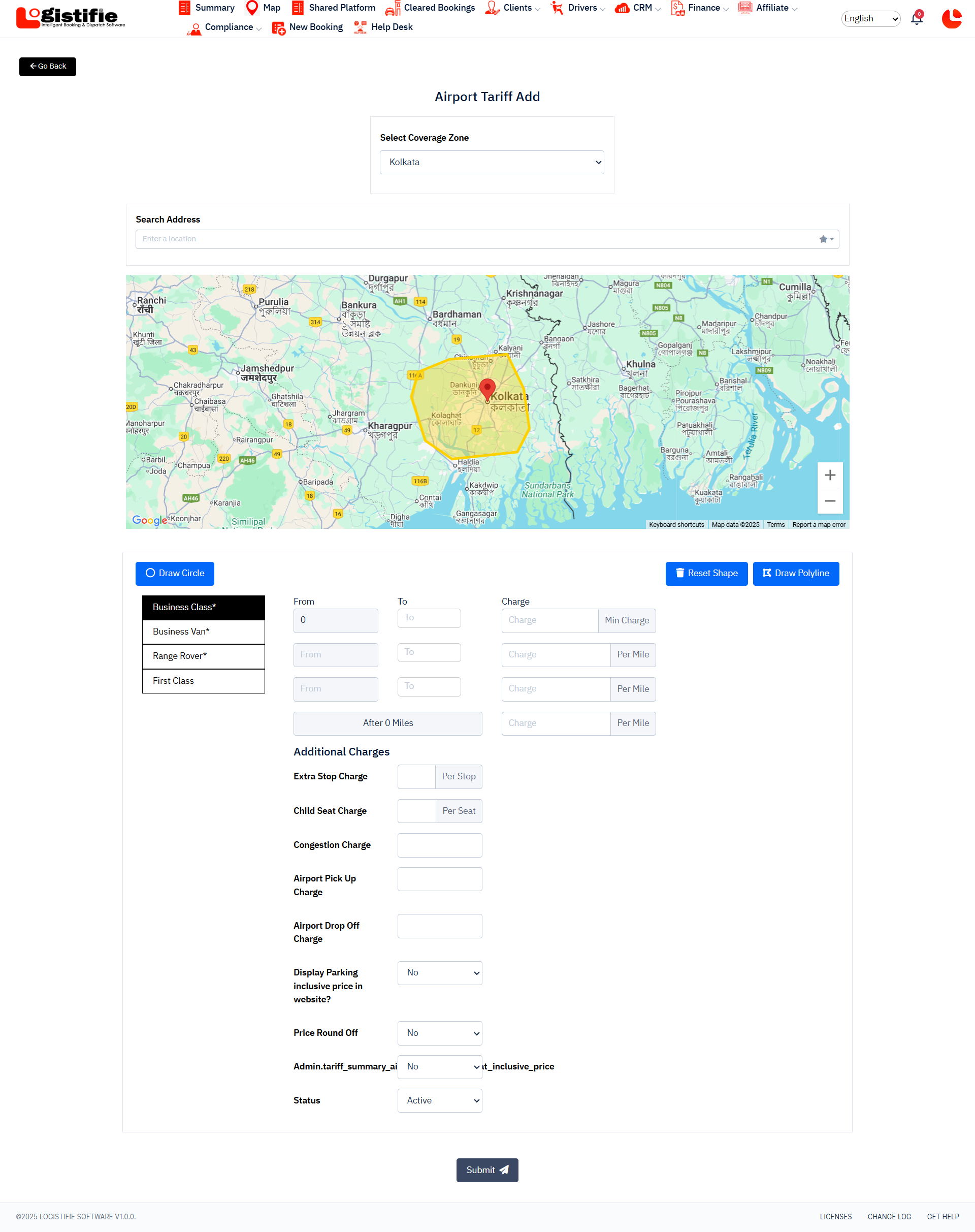Click the New Booking icon
Viewport: 975px width, 1232px height.
[x=279, y=27]
